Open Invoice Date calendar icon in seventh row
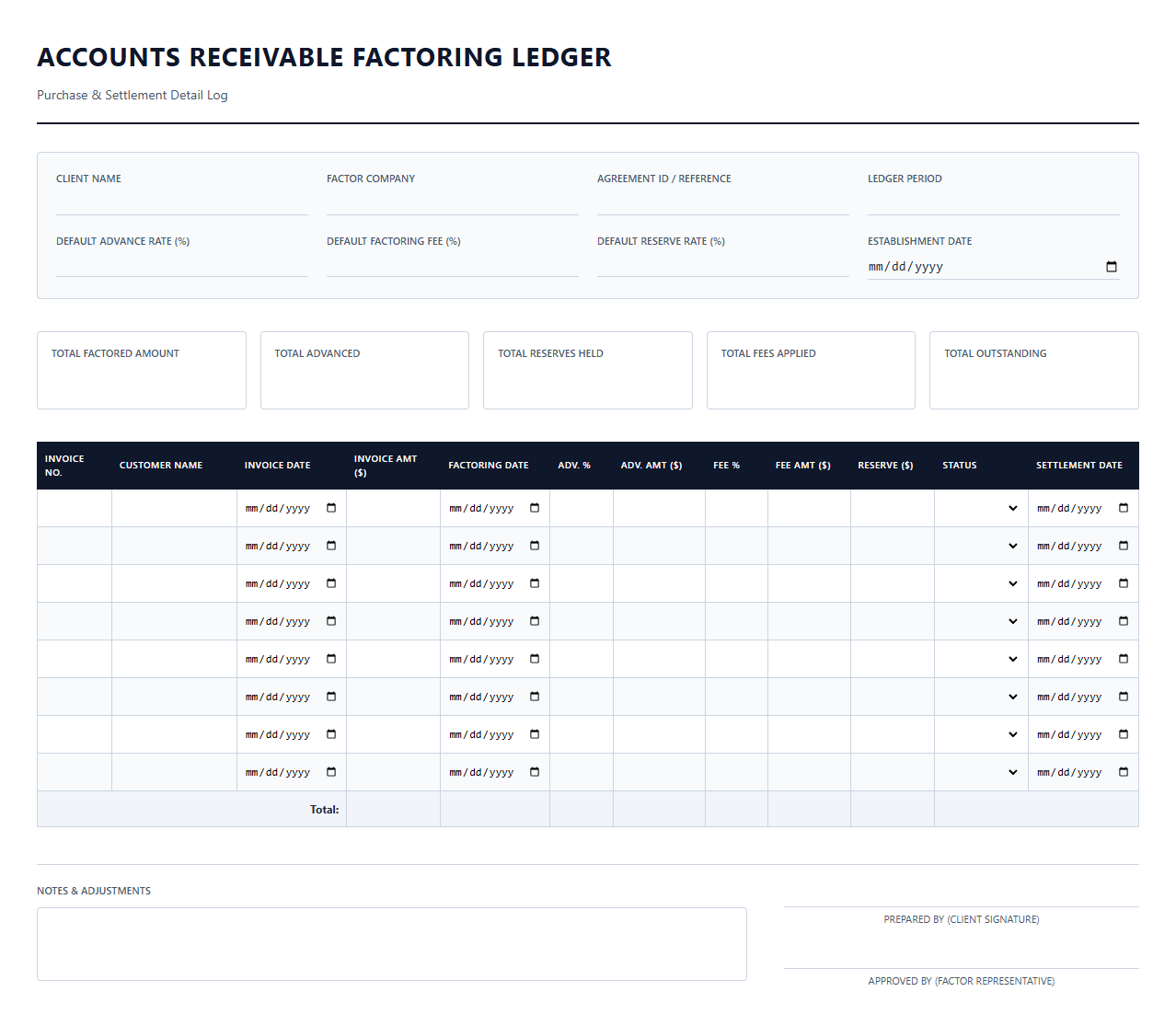This screenshot has width=1176, height=1026. pyautogui.click(x=331, y=734)
